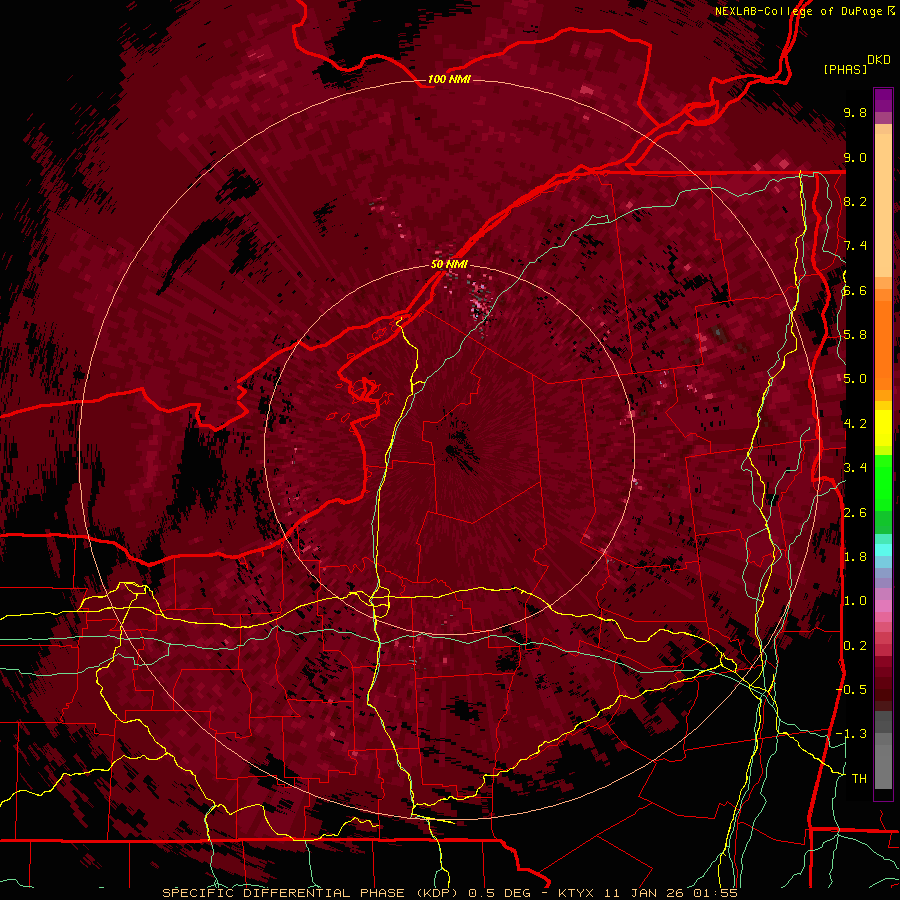Click the 9.8 value on color scale

click(855, 112)
